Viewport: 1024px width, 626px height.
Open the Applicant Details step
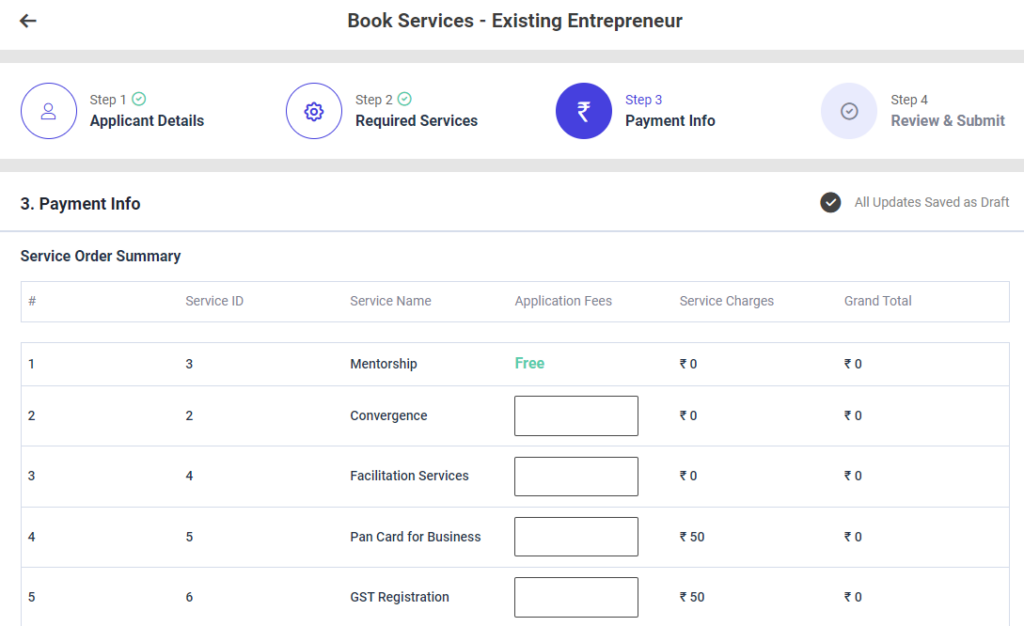coord(146,121)
